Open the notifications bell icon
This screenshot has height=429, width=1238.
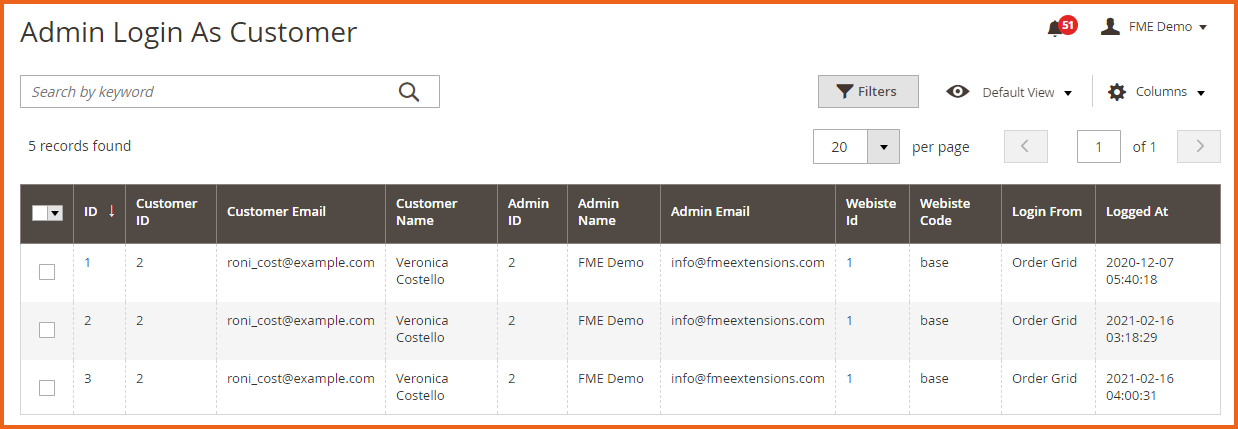tap(1055, 28)
